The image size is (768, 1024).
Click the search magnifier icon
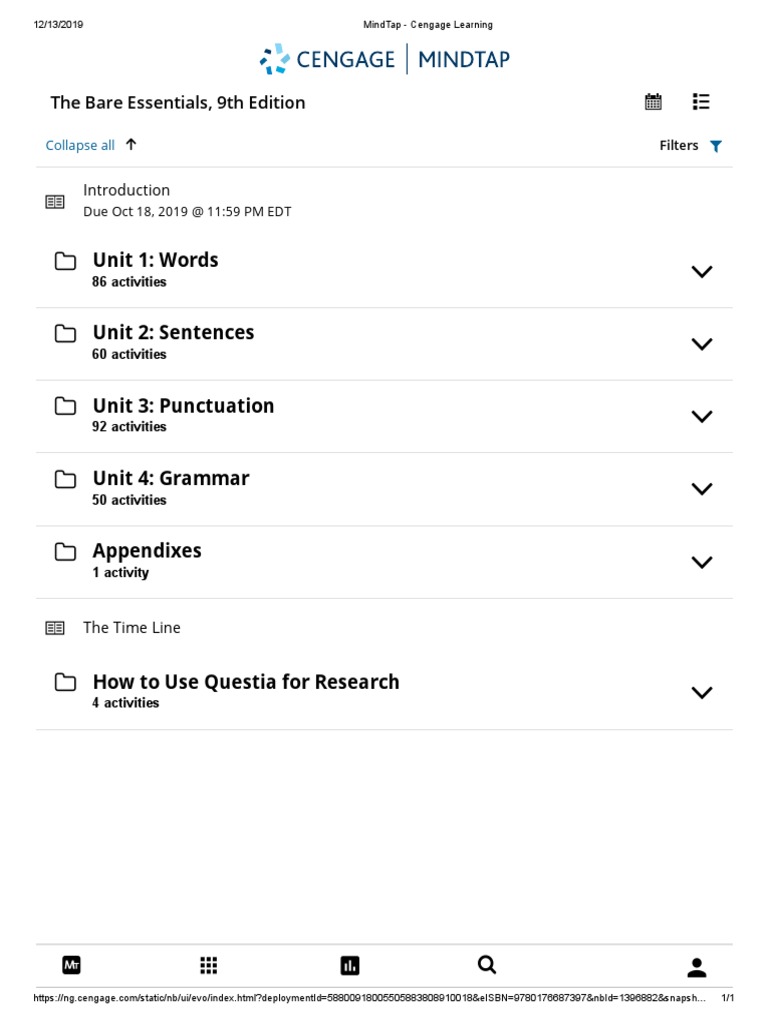click(x=487, y=964)
